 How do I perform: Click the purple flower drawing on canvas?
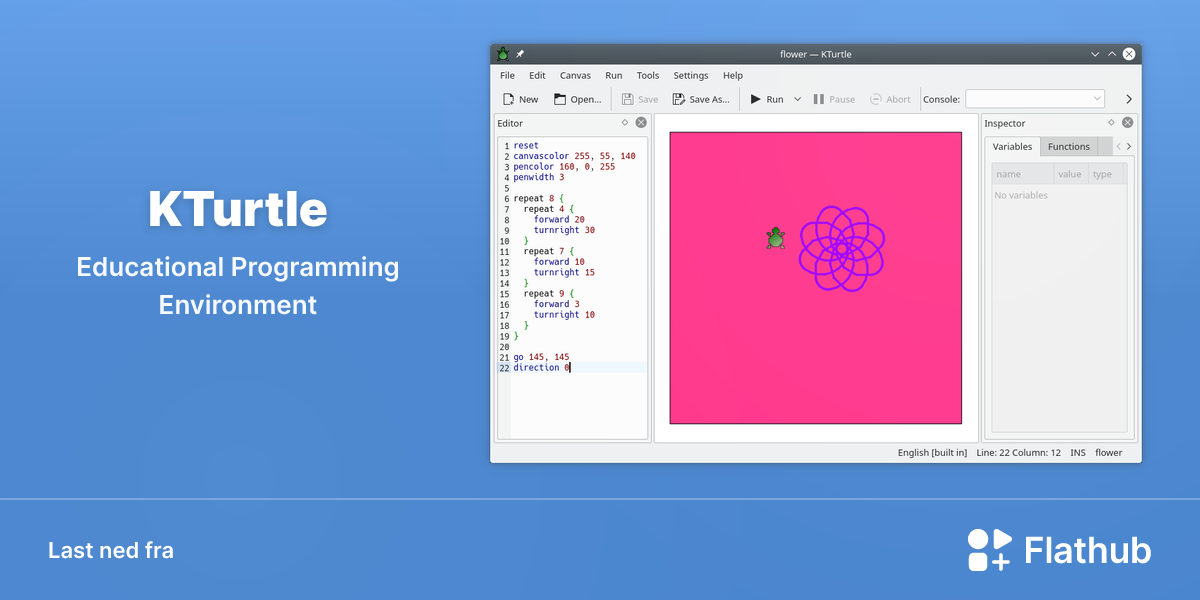(841, 249)
